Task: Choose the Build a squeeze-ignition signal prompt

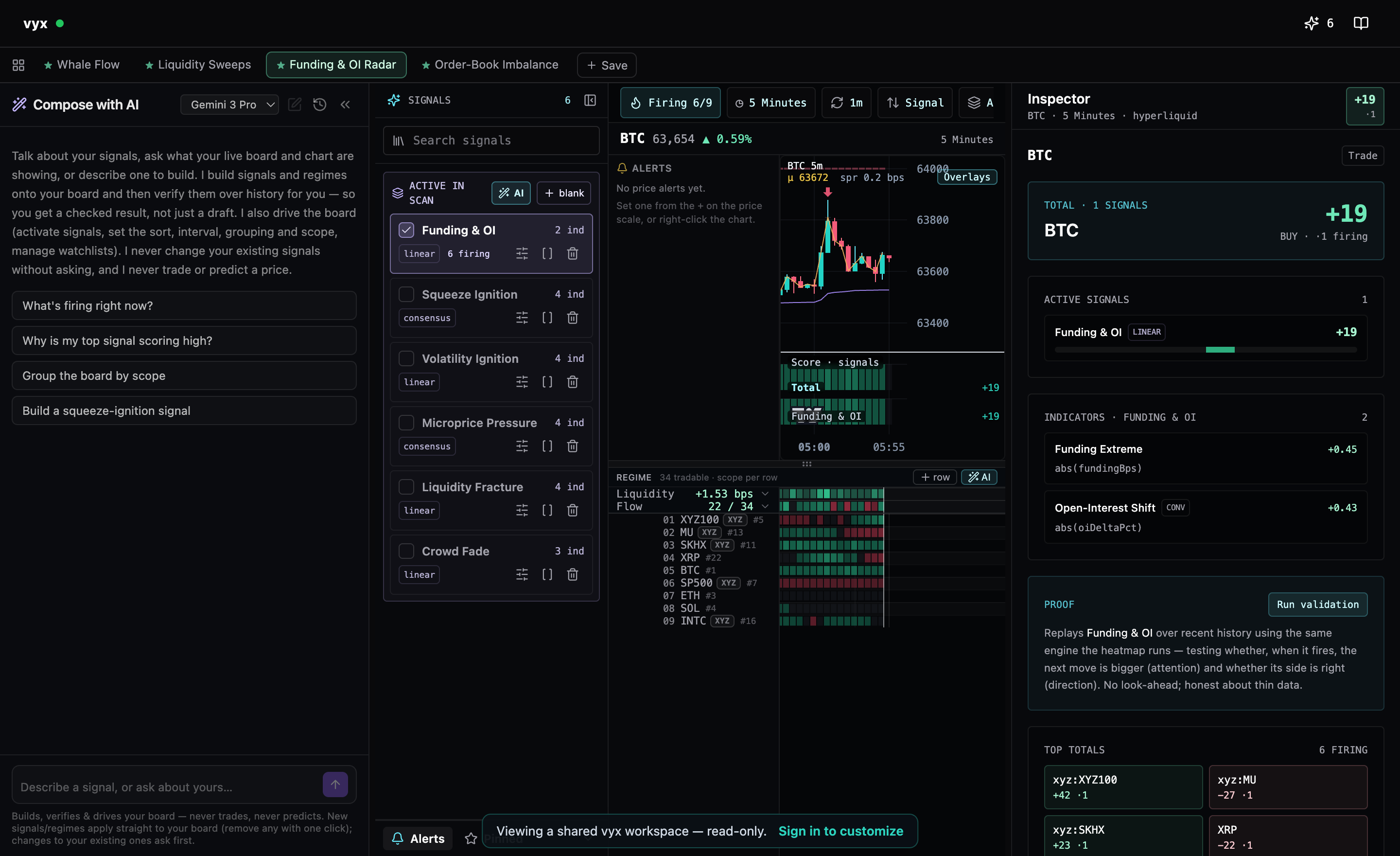Action: click(184, 411)
